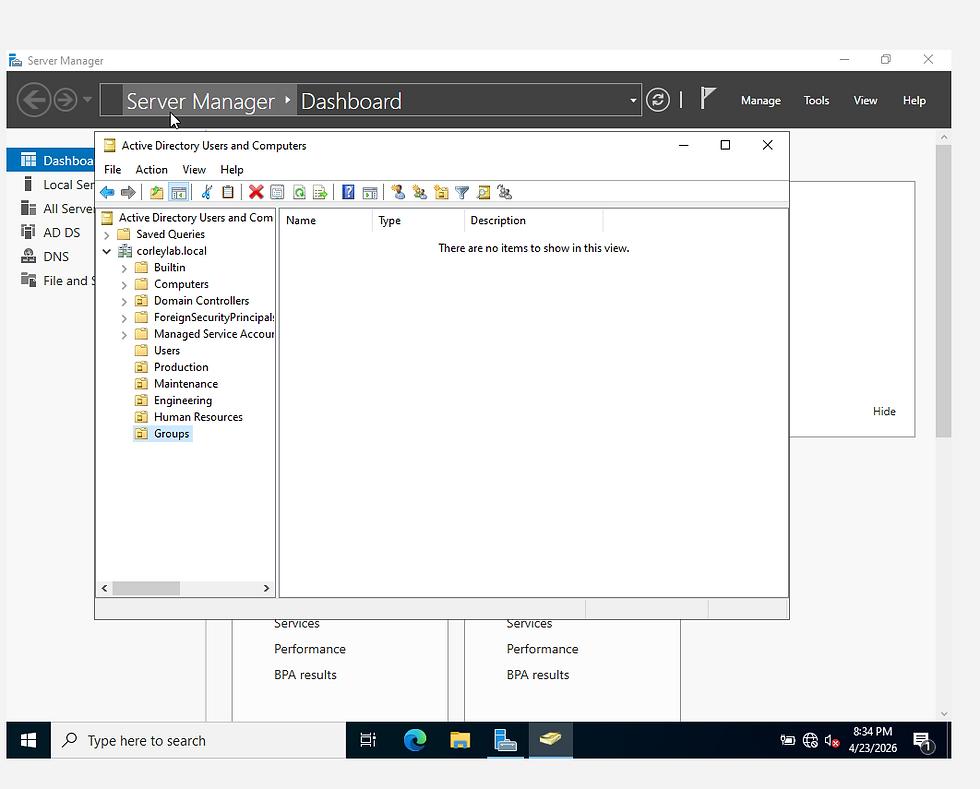Open Properties via toolbar icon
Screen dimensions: 980x789
point(277,193)
